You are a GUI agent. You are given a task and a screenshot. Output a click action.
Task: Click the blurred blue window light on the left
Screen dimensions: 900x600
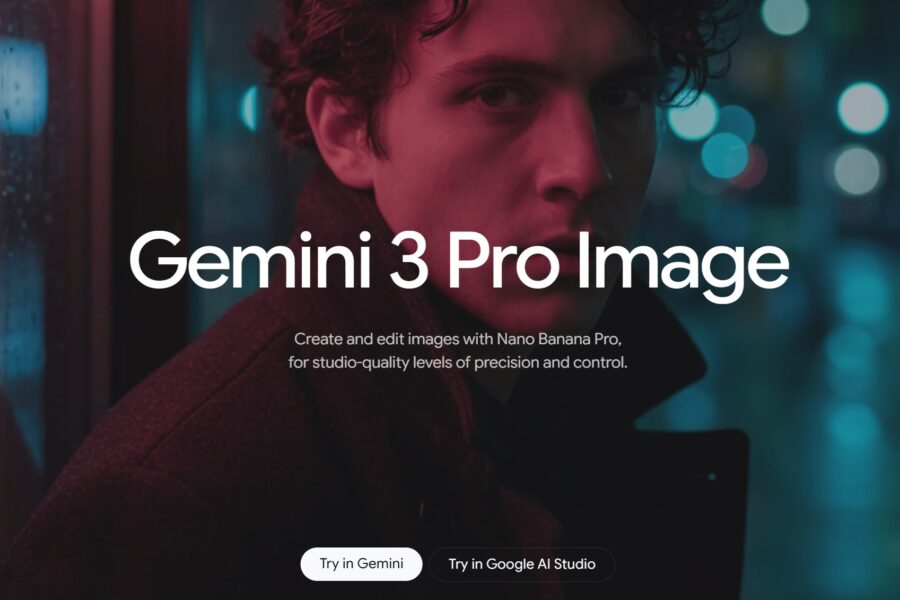(x=23, y=86)
